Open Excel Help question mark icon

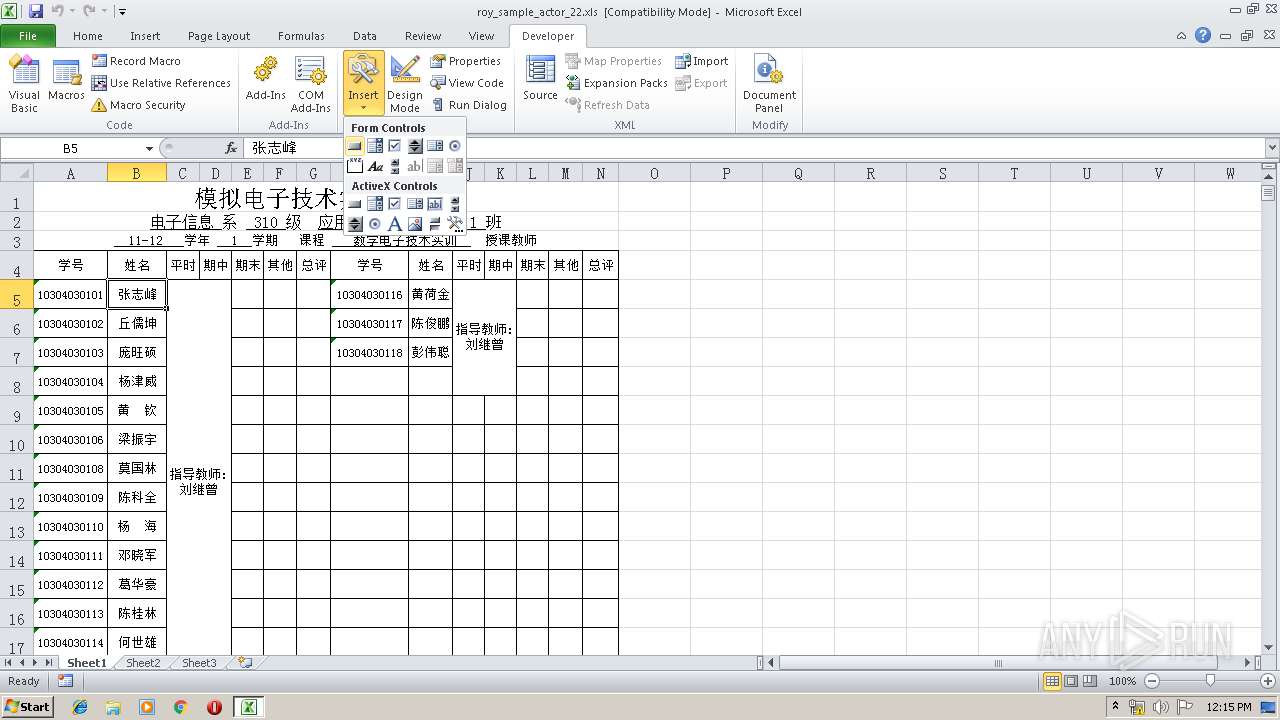(1203, 35)
